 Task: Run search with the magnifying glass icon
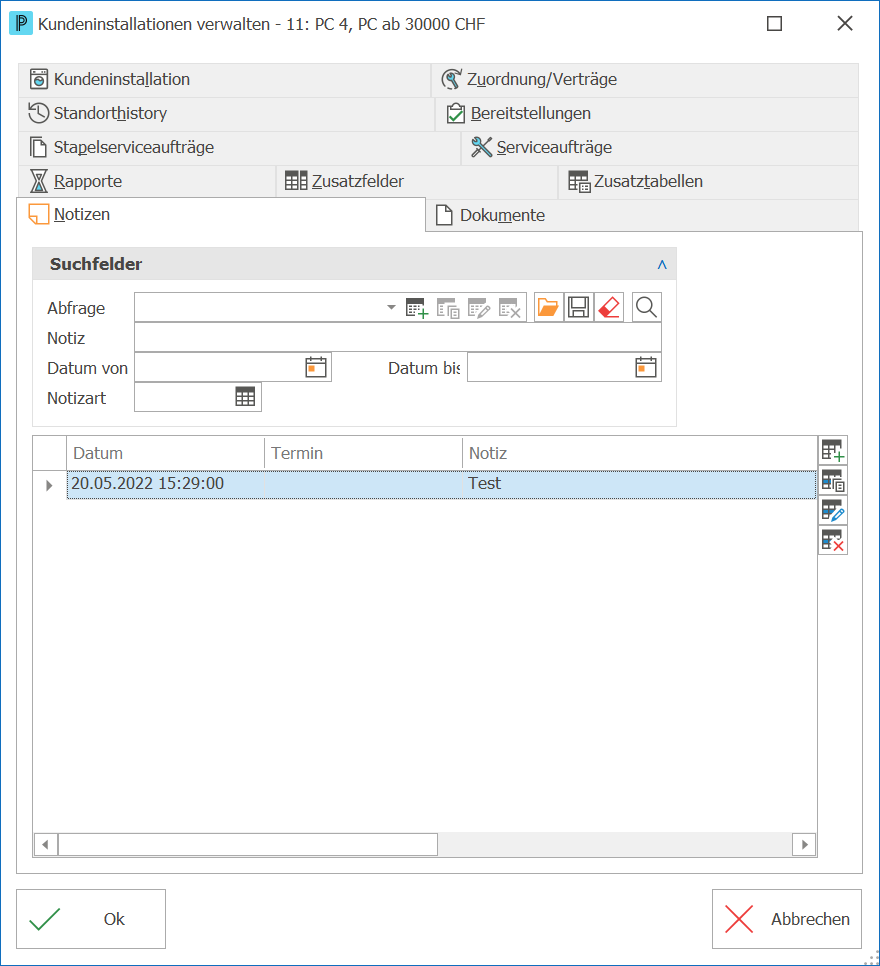[646, 307]
